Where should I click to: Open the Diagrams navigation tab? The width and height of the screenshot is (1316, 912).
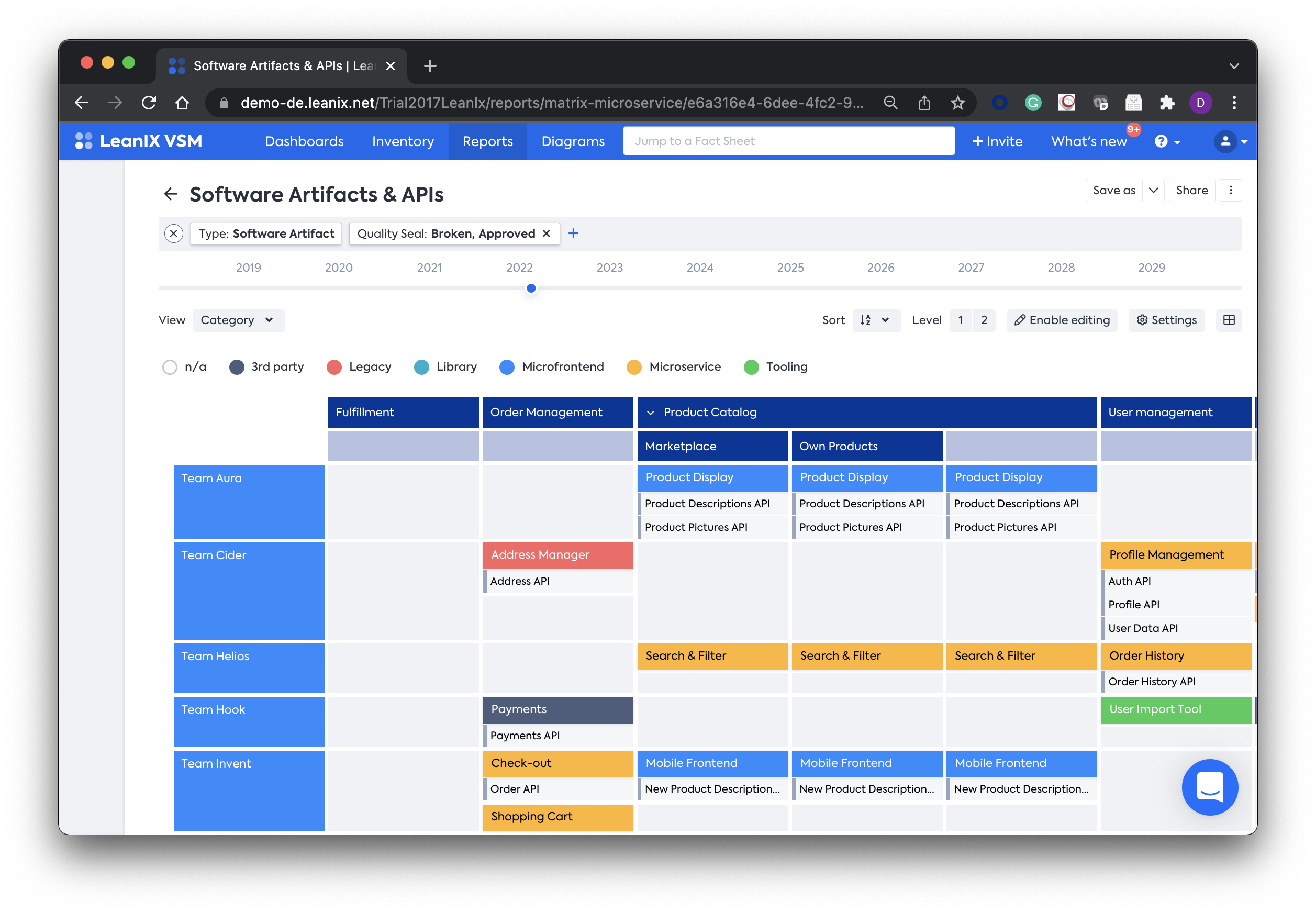coord(572,141)
